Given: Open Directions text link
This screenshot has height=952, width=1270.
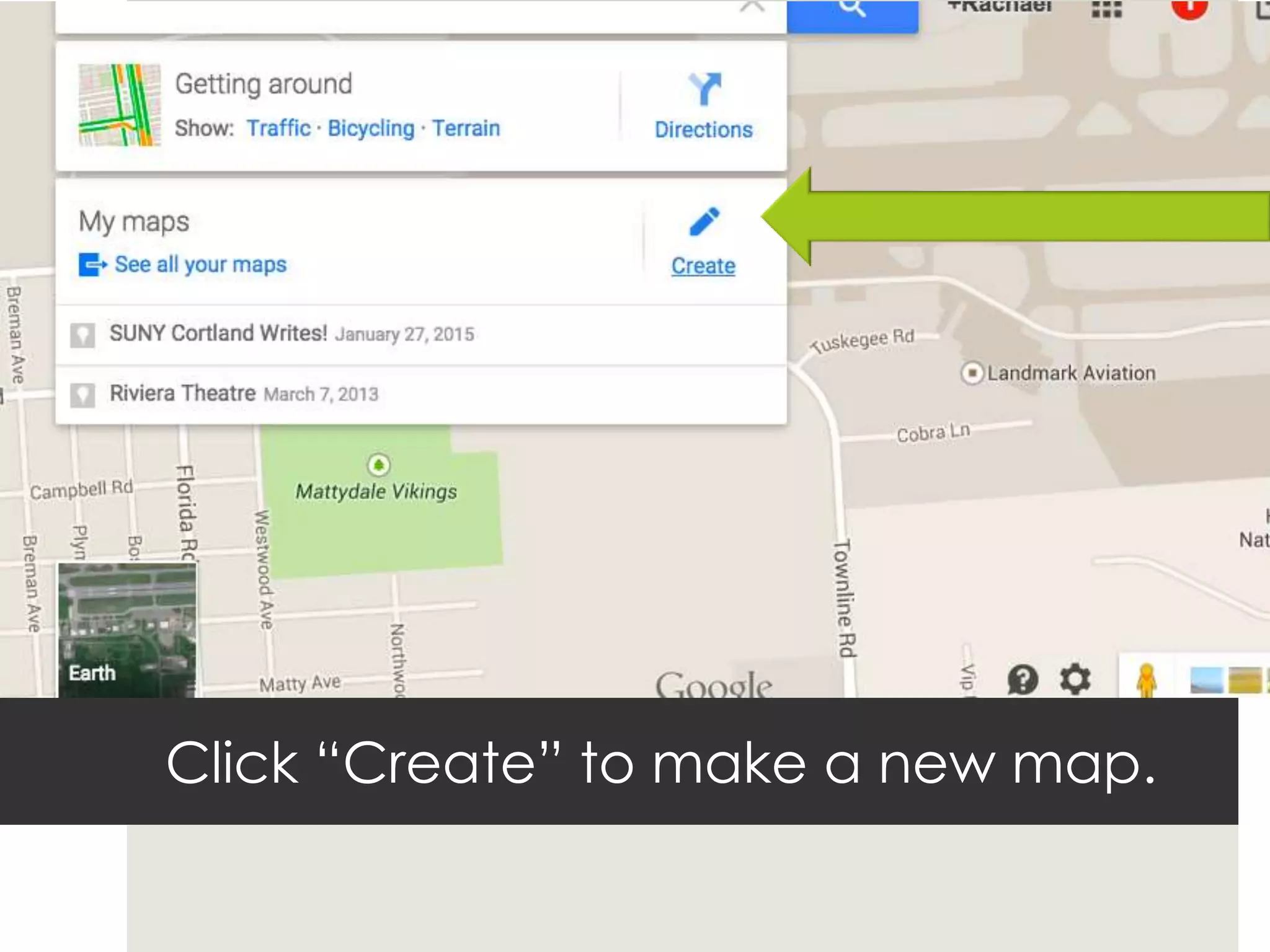Looking at the screenshot, I should coord(704,130).
